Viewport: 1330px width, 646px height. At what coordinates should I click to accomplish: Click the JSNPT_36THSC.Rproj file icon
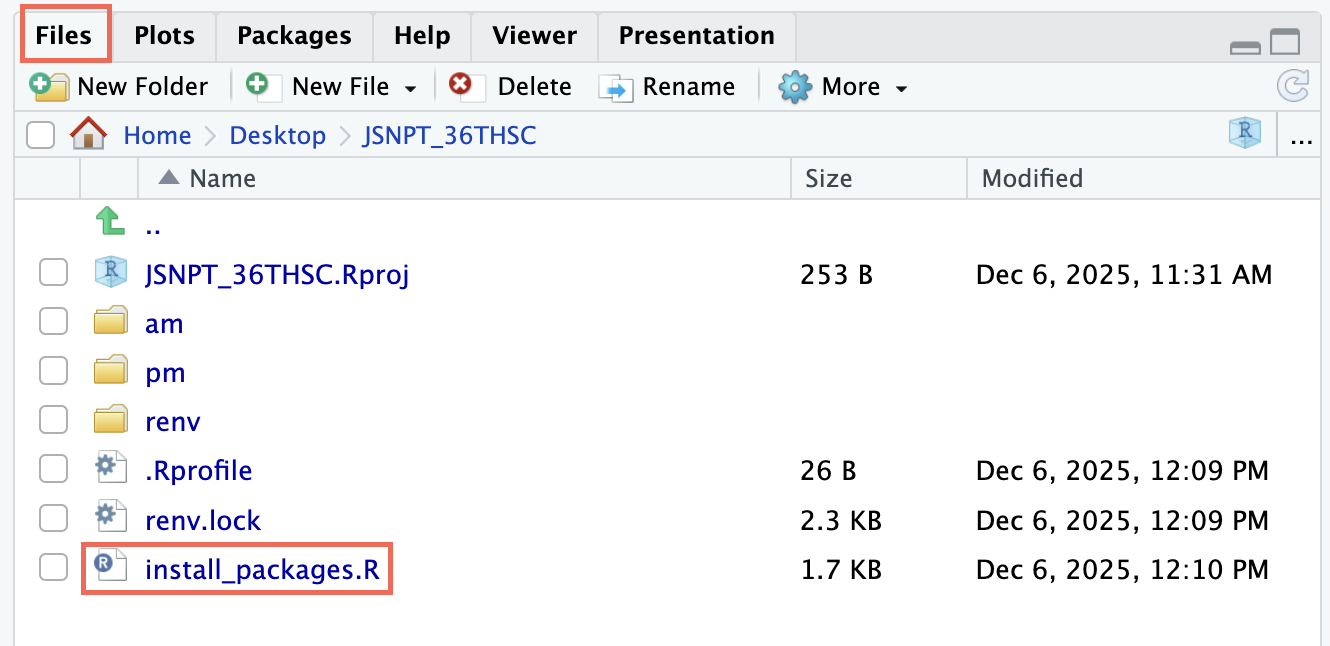(110, 272)
